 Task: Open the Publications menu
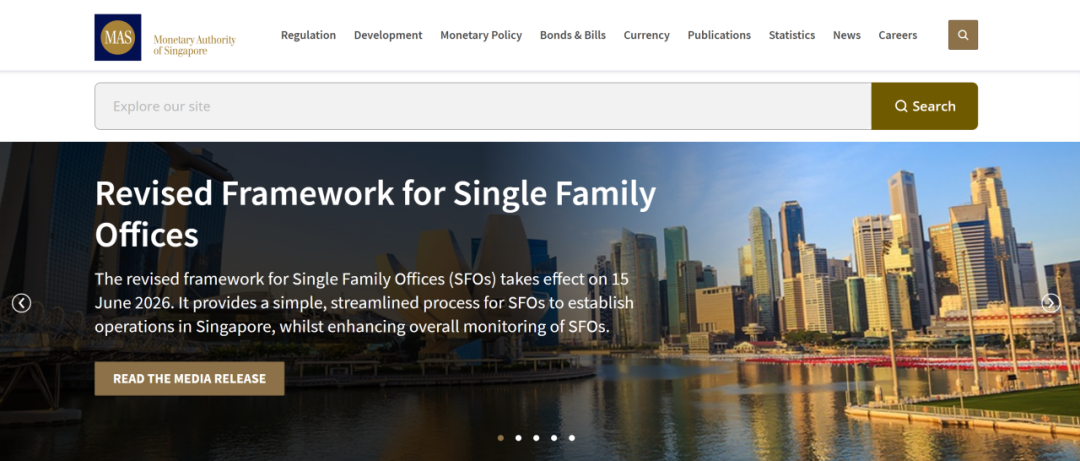pos(719,35)
